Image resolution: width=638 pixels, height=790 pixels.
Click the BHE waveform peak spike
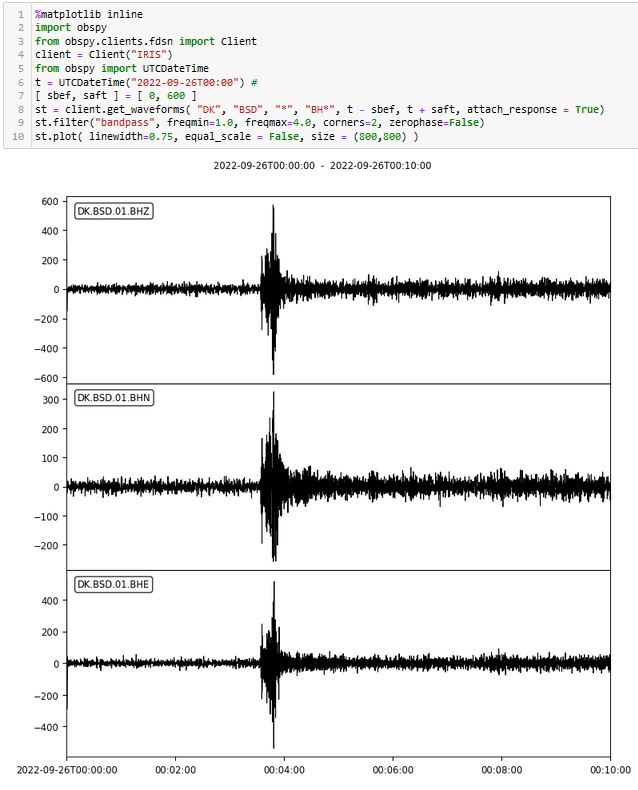point(274,584)
